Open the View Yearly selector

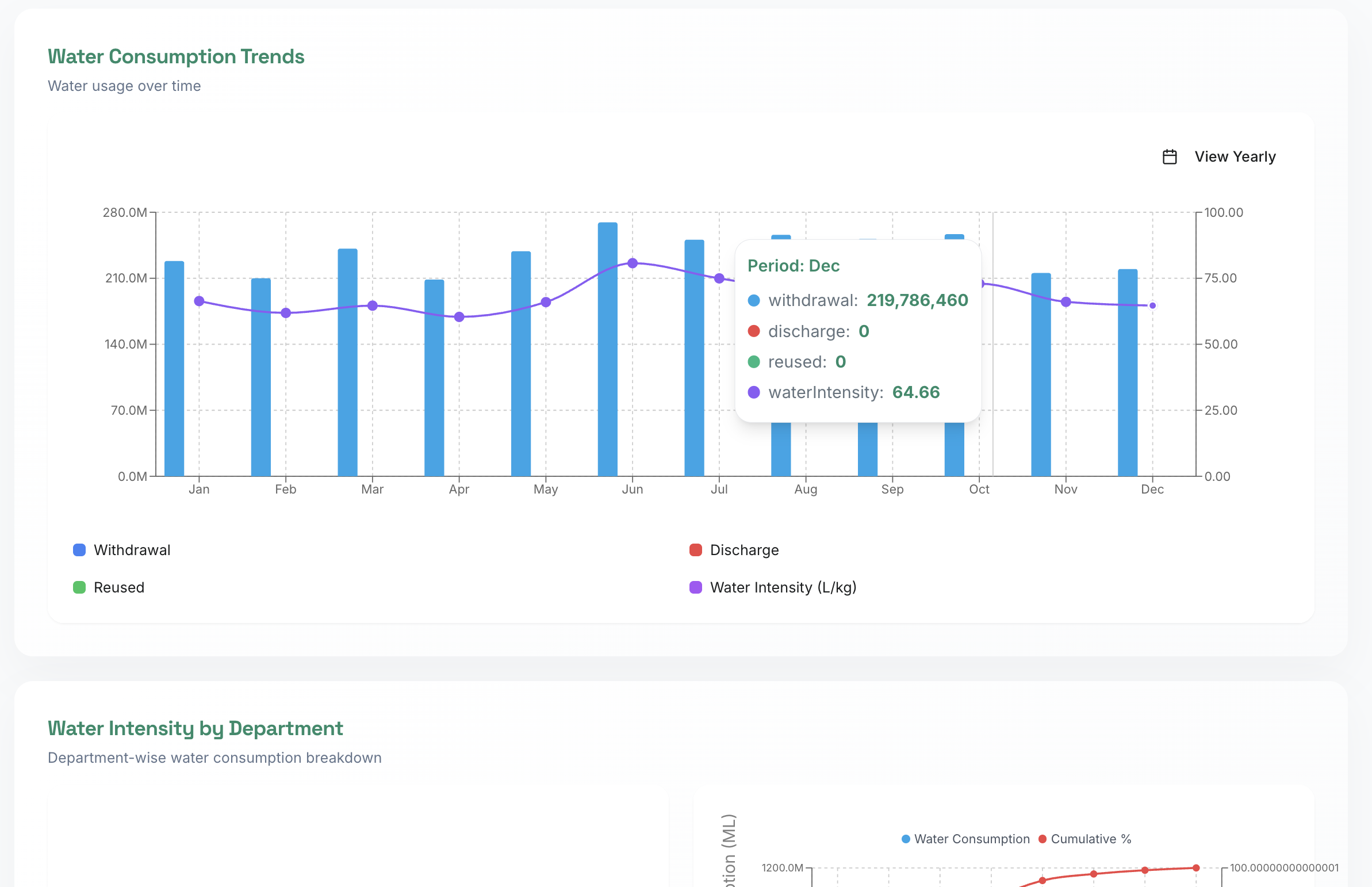(1235, 156)
